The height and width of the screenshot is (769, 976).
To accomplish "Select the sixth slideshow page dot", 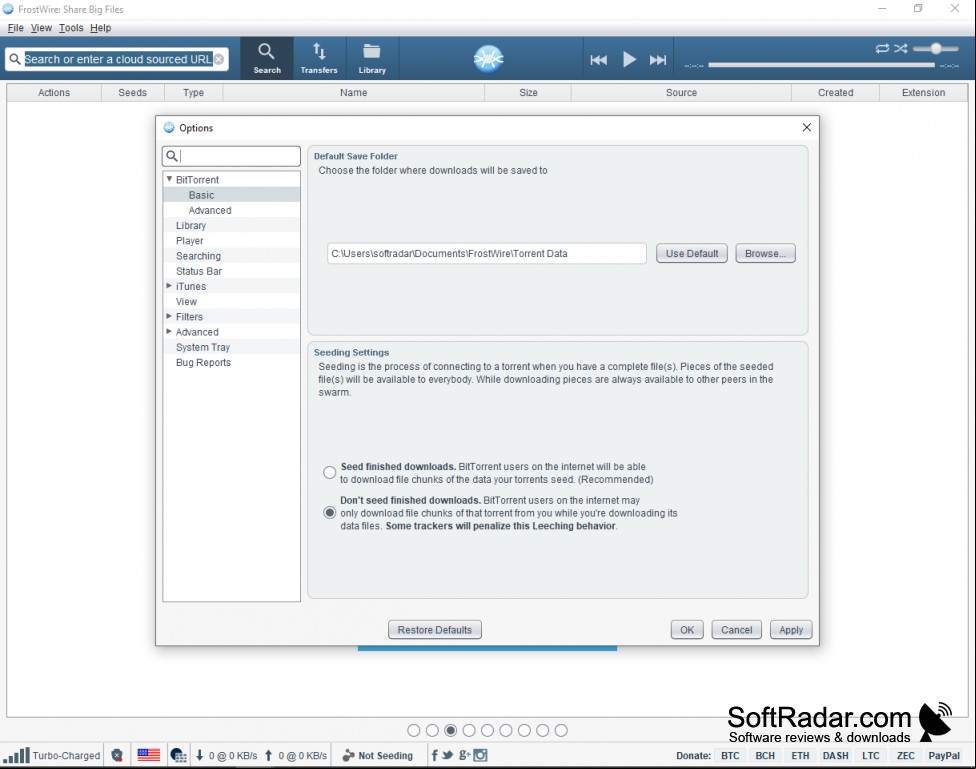I will point(506,730).
